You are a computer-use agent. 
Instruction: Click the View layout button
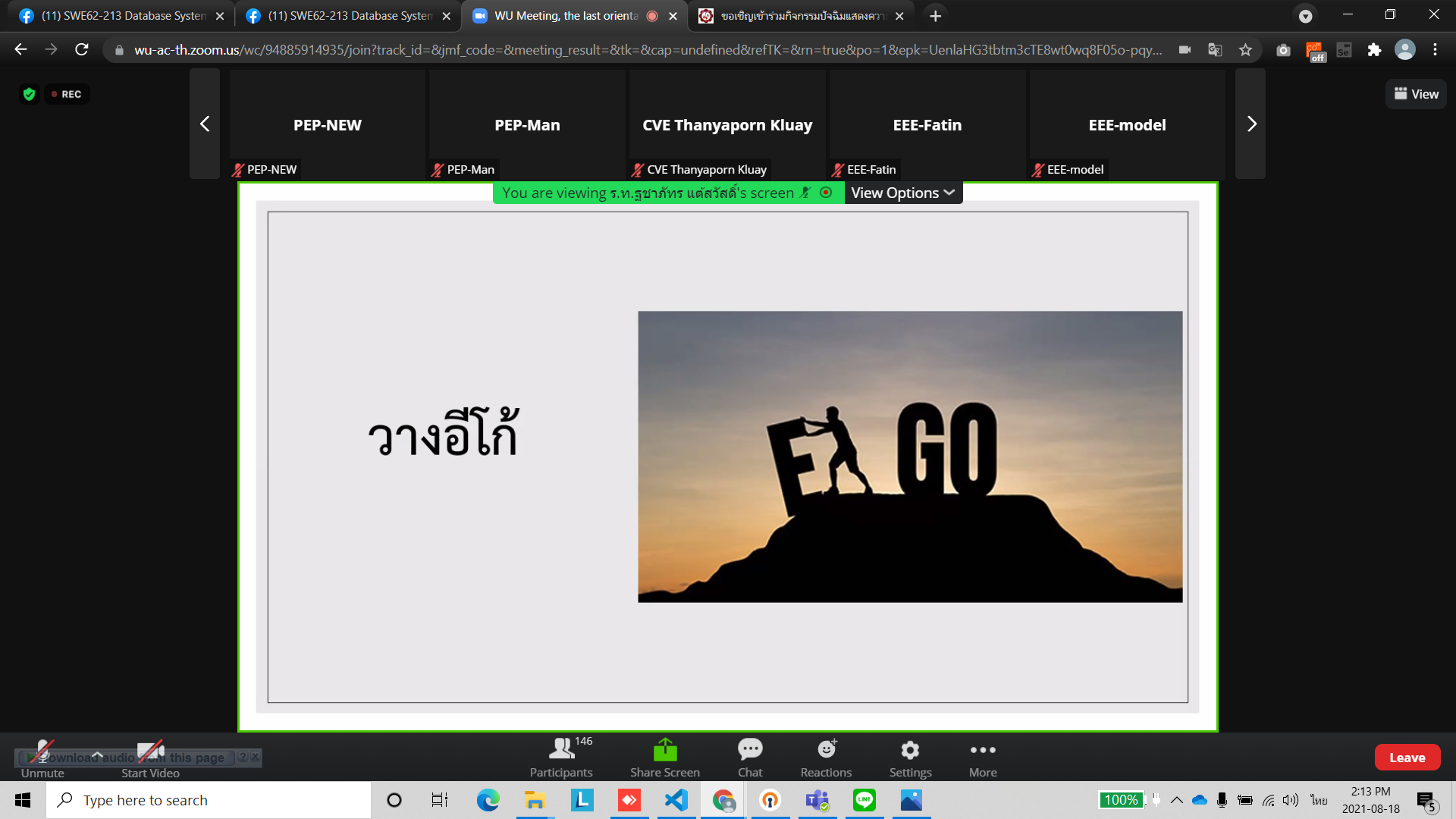coord(1416,94)
